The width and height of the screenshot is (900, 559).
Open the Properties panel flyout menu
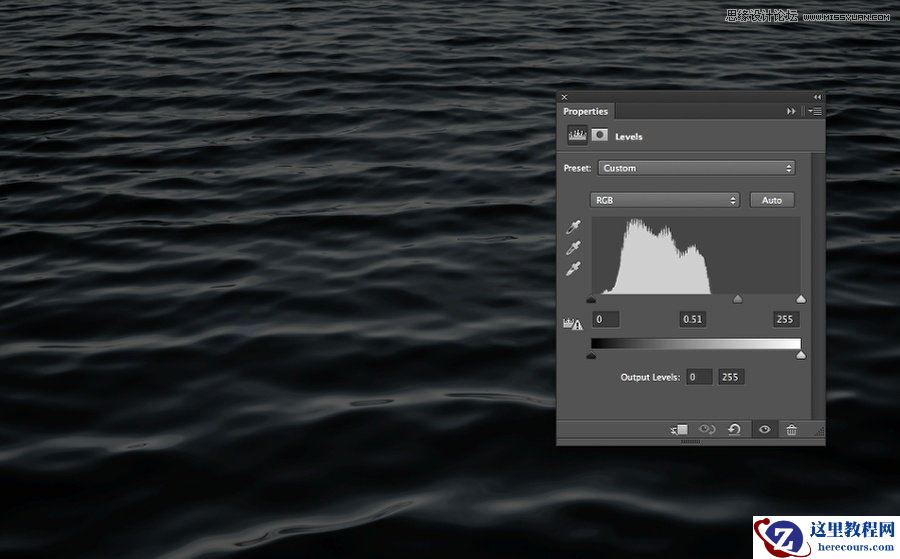point(815,111)
